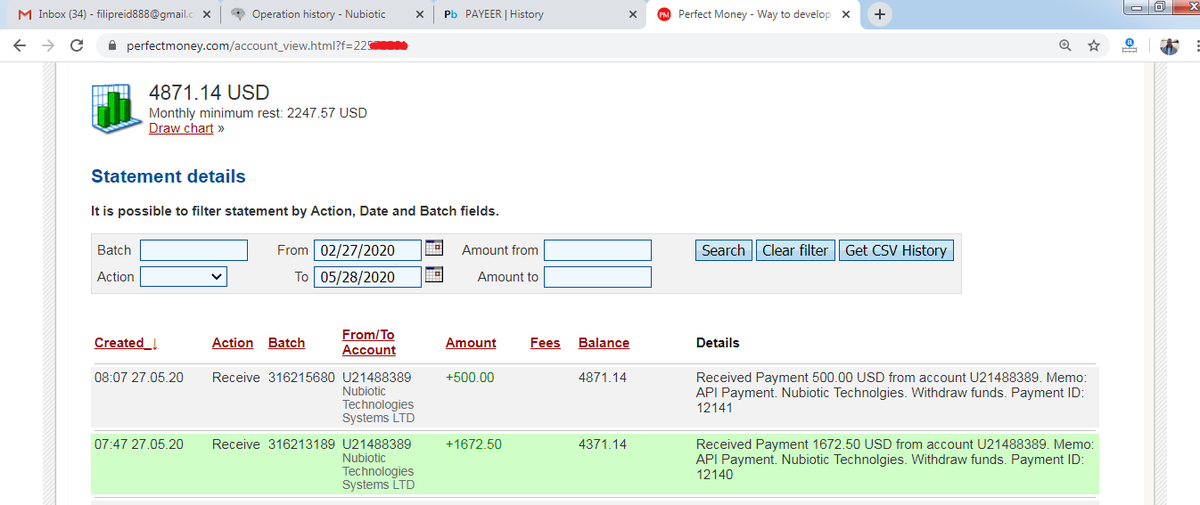Image resolution: width=1200 pixels, height=505 pixels.
Task: Open the browser extension icon next to star
Action: 1129,46
